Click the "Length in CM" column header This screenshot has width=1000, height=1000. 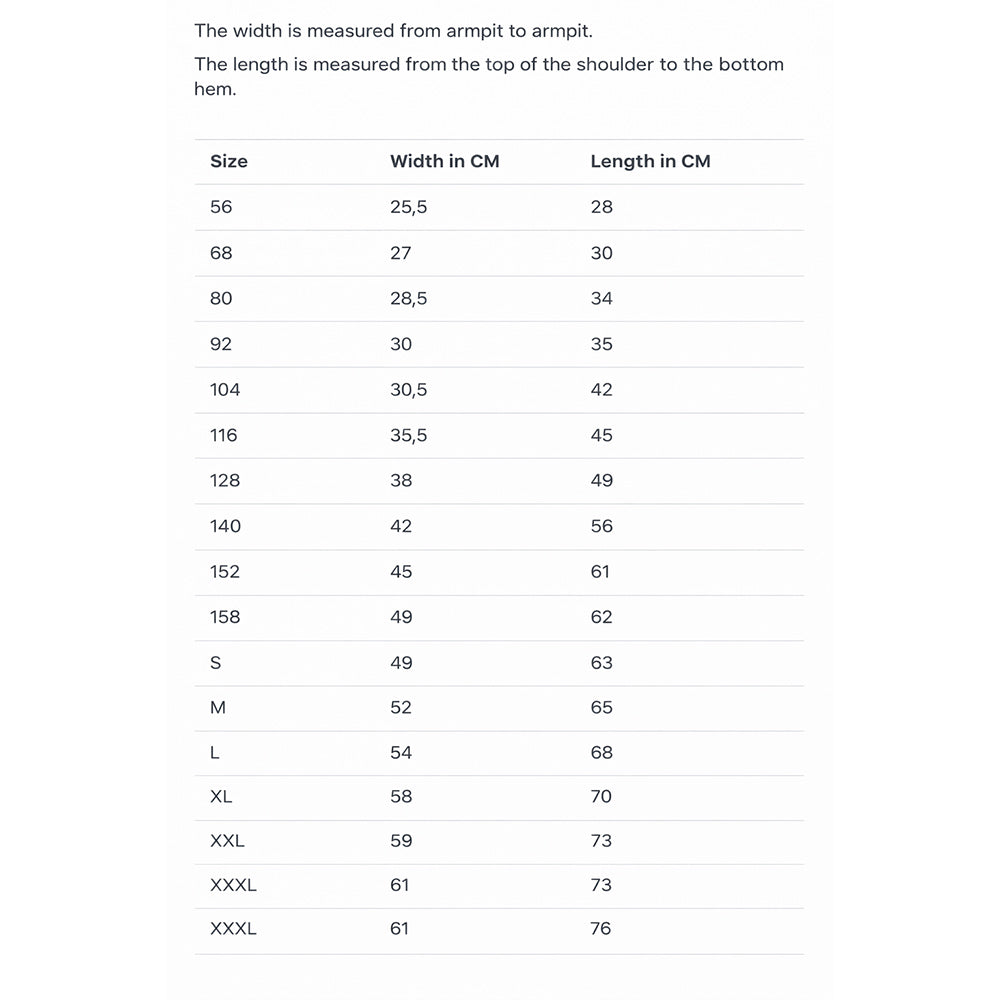coord(650,162)
